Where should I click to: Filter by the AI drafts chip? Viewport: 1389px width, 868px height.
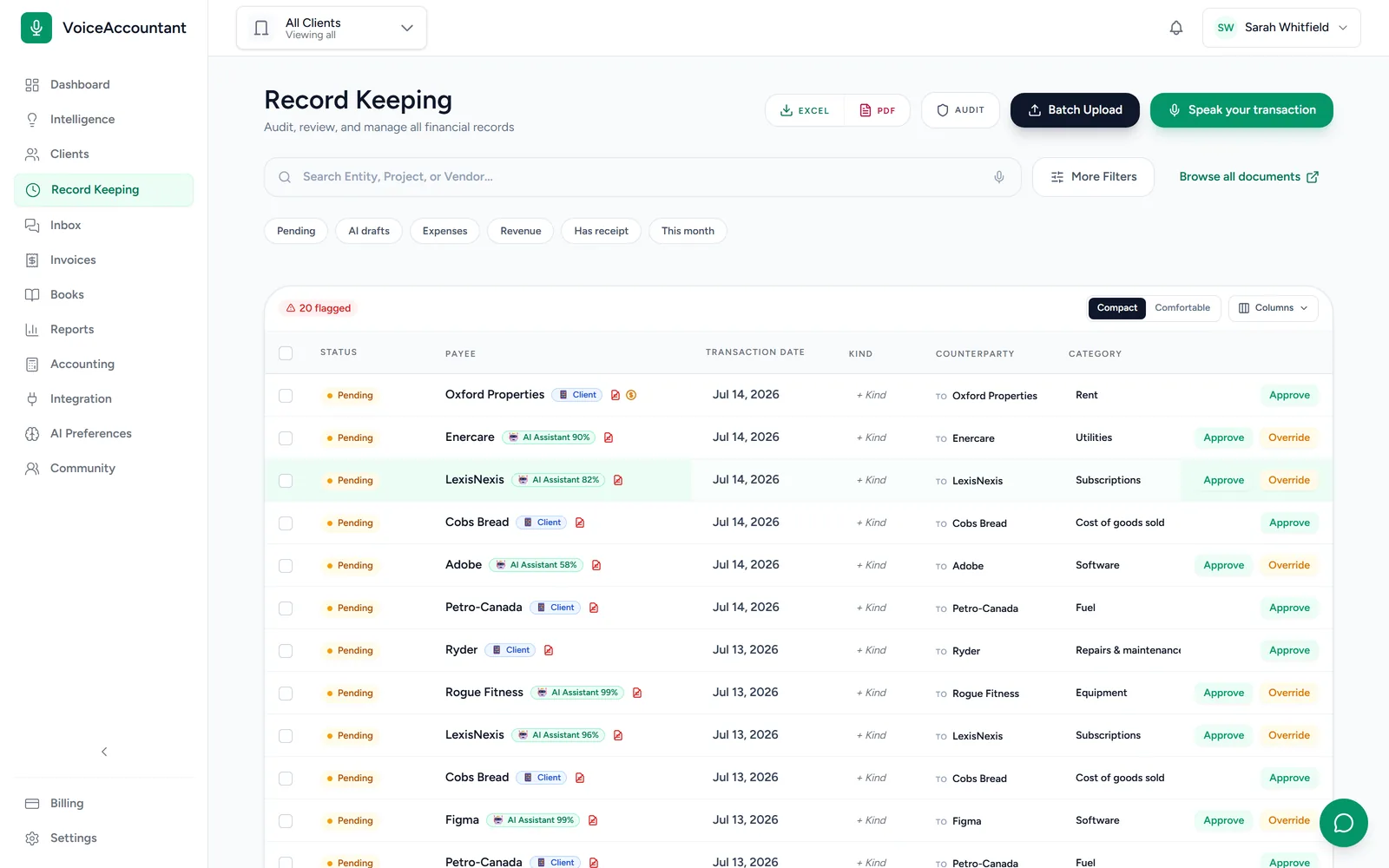coord(369,231)
